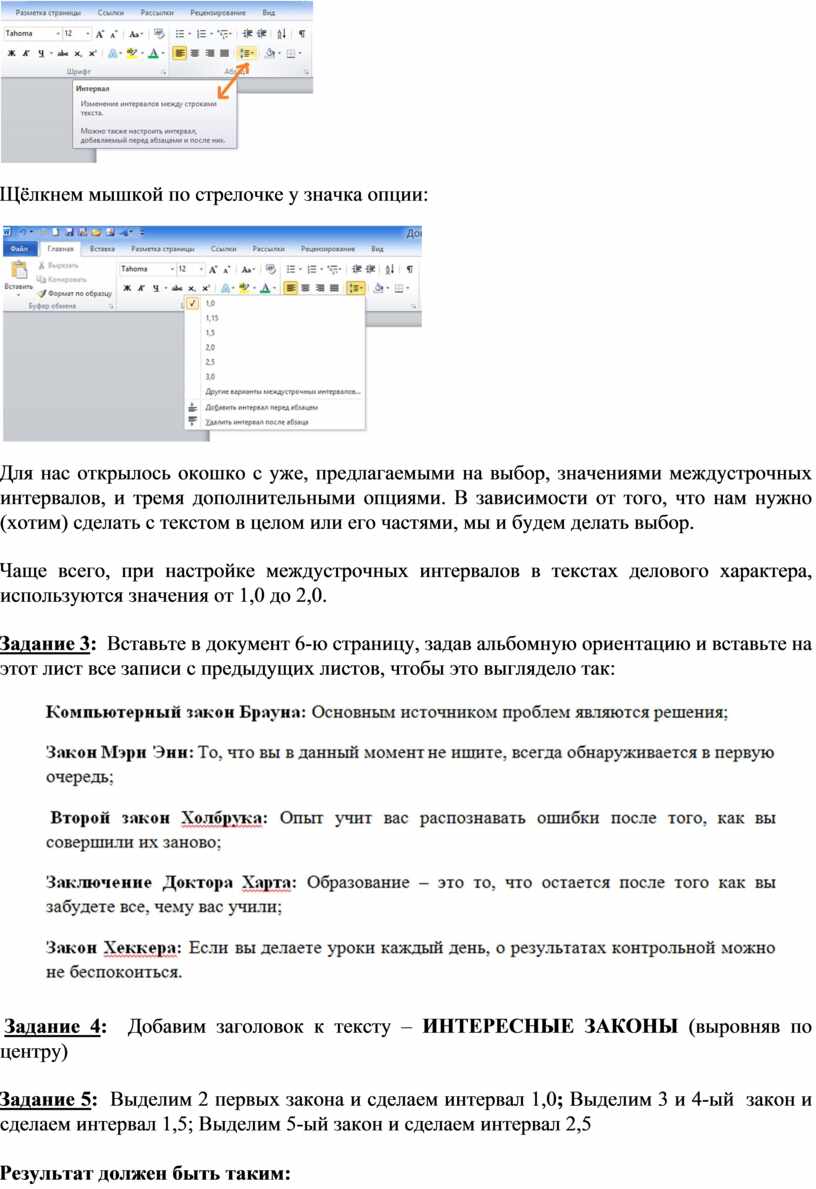Click center alignment in Интервал tooltip screenshot
This screenshot has height=1189, width=816.
tap(195, 53)
